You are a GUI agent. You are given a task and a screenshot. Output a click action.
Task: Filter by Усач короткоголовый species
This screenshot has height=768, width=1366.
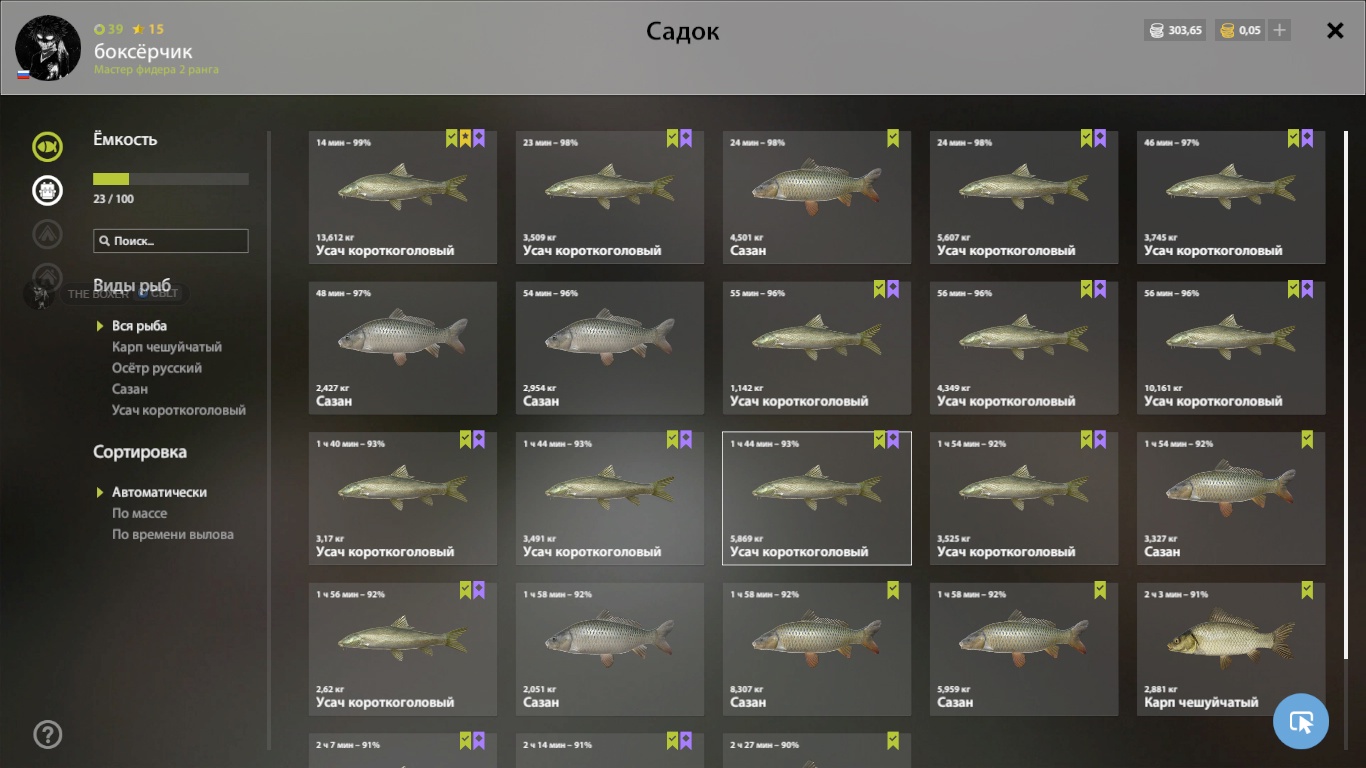pyautogui.click(x=179, y=410)
